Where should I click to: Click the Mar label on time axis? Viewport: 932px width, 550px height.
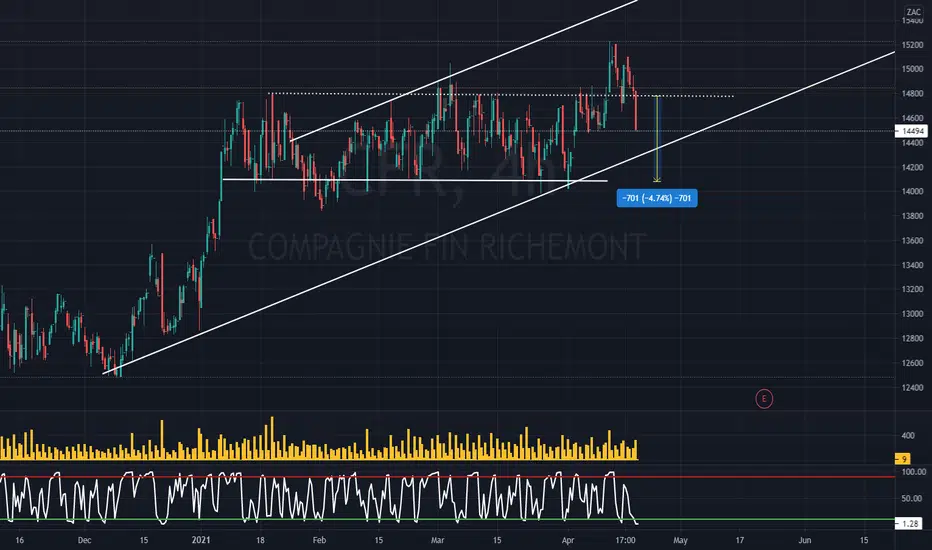437,540
